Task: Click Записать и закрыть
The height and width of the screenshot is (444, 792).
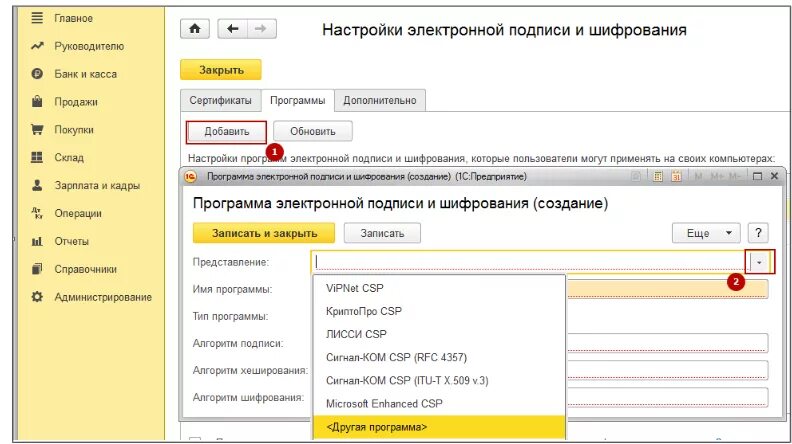Action: [264, 233]
